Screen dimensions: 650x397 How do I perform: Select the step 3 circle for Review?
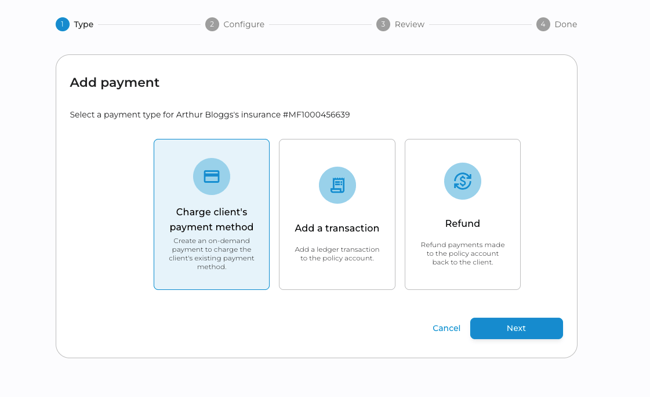383,24
